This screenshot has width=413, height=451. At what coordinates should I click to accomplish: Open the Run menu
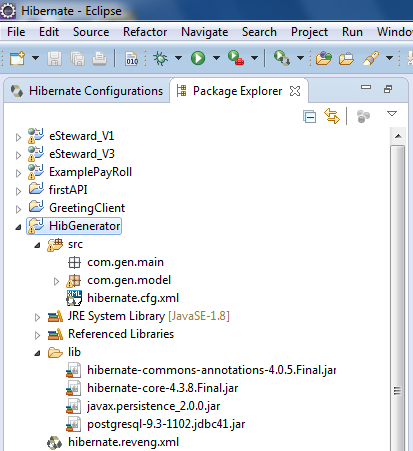coord(352,32)
